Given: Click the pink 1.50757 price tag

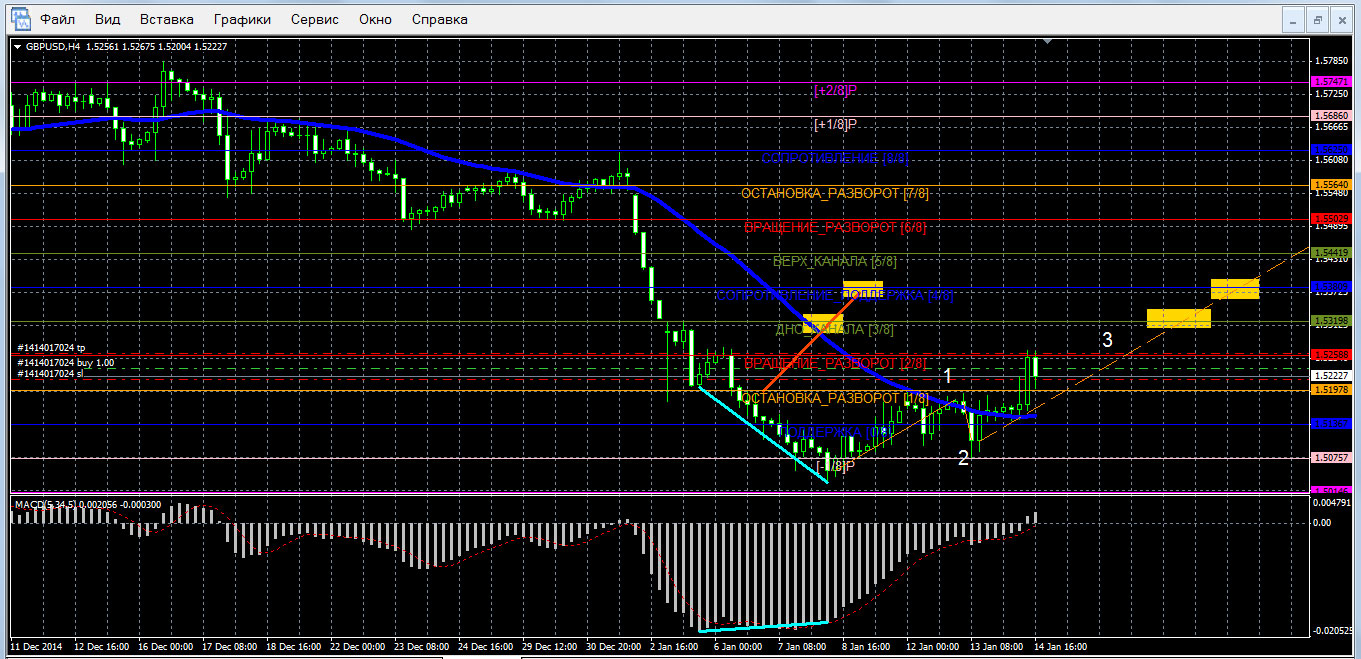Looking at the screenshot, I should click(x=1329, y=457).
